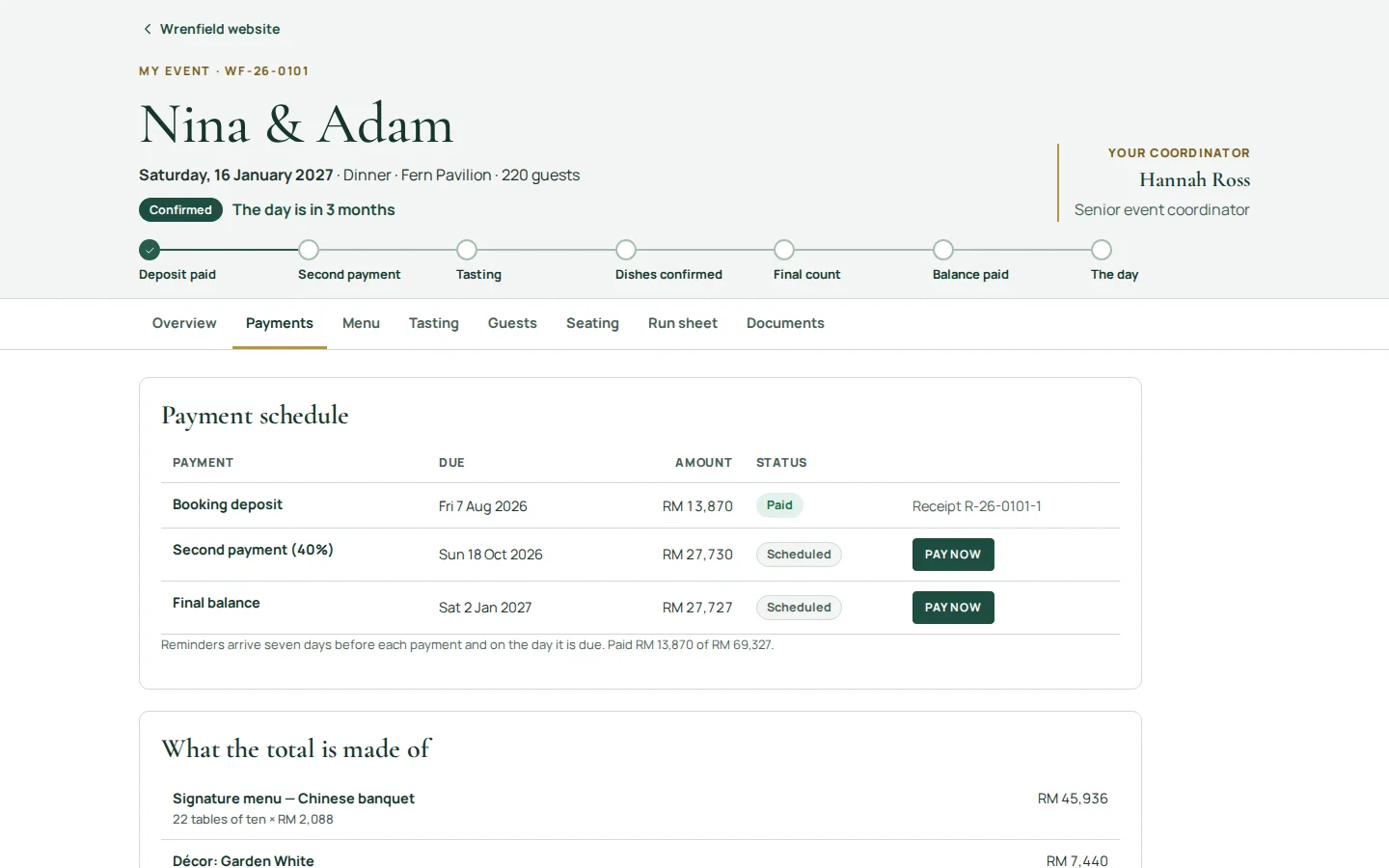
Task: Click the Paid status badge
Action: point(779,505)
